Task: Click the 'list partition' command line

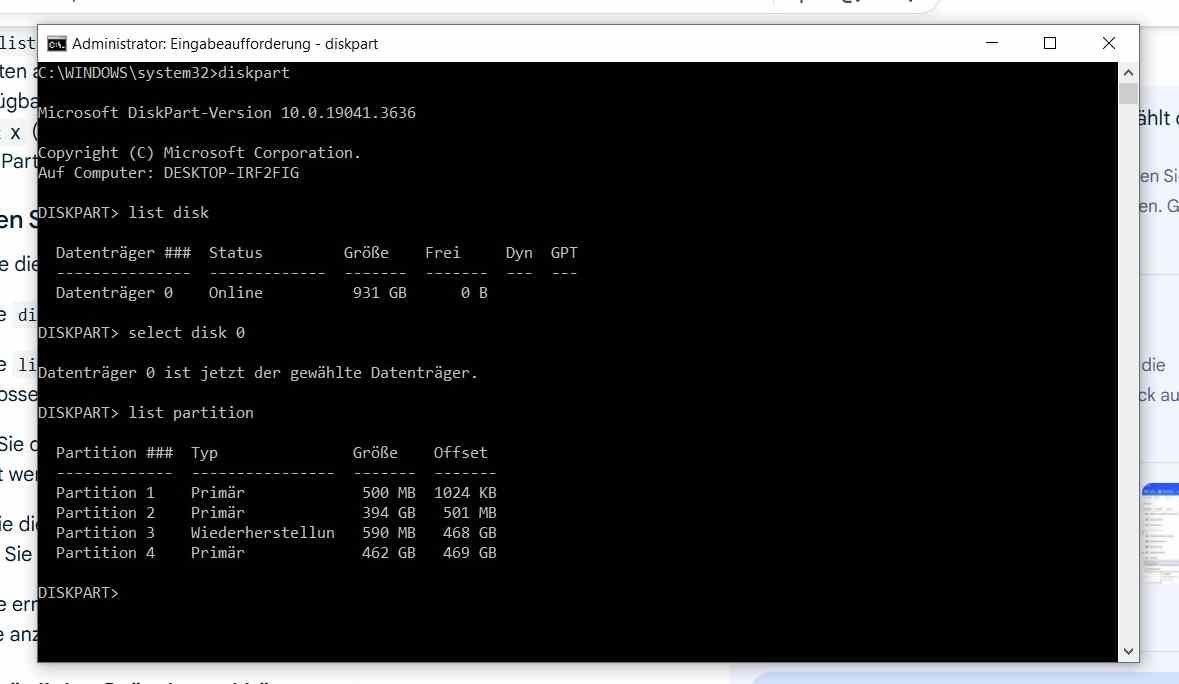Action: [190, 413]
